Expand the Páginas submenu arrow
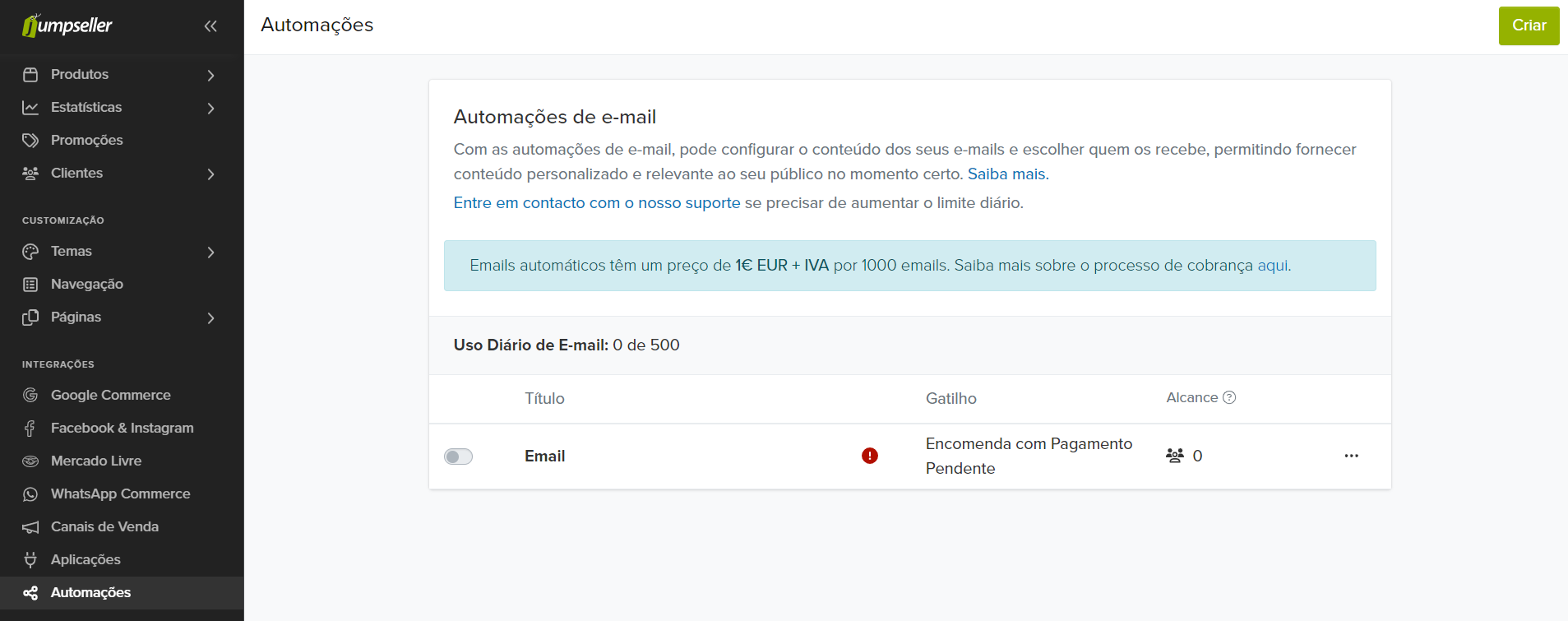Viewport: 1568px width, 621px height. [211, 317]
